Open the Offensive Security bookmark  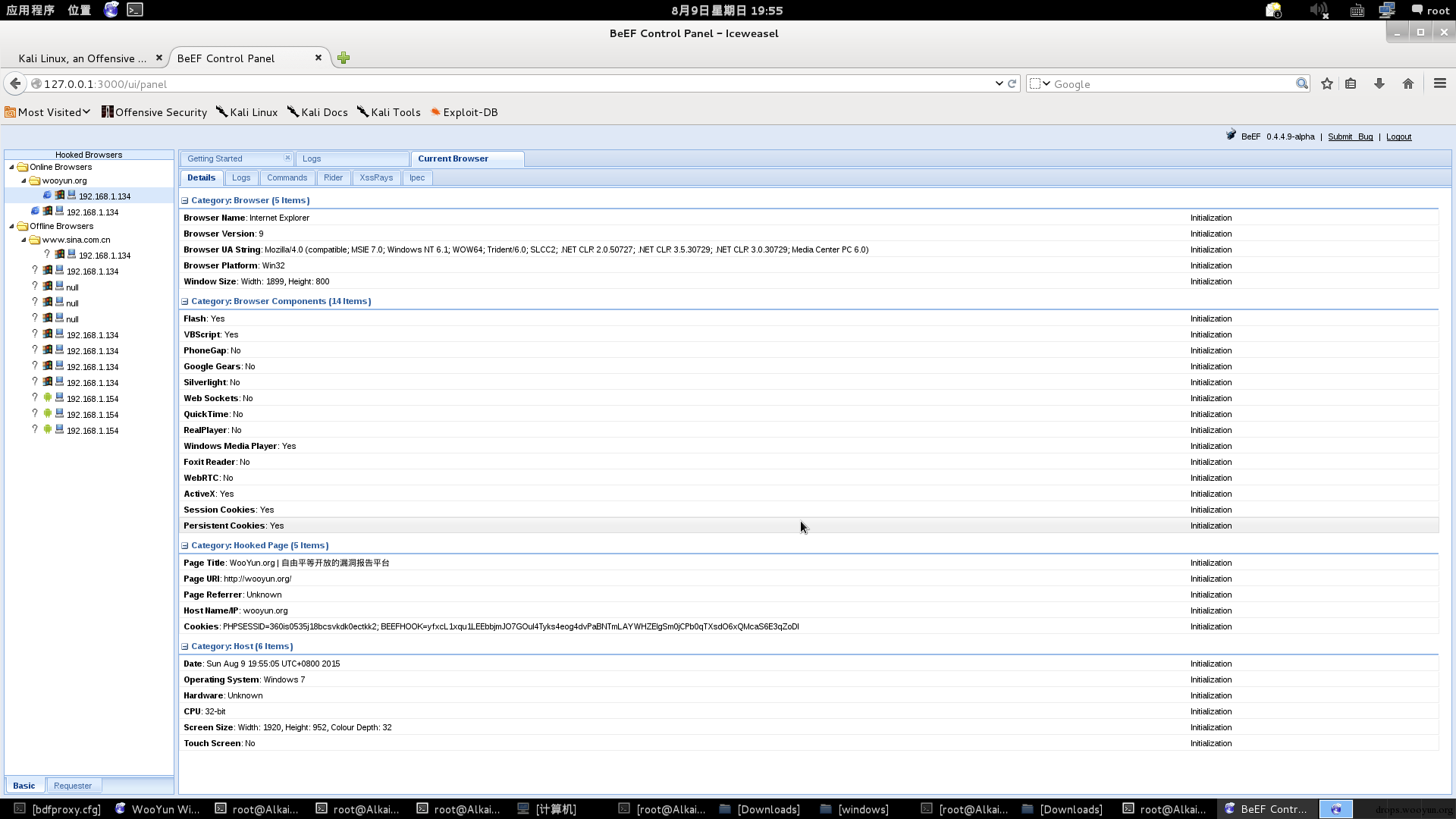[x=154, y=112]
